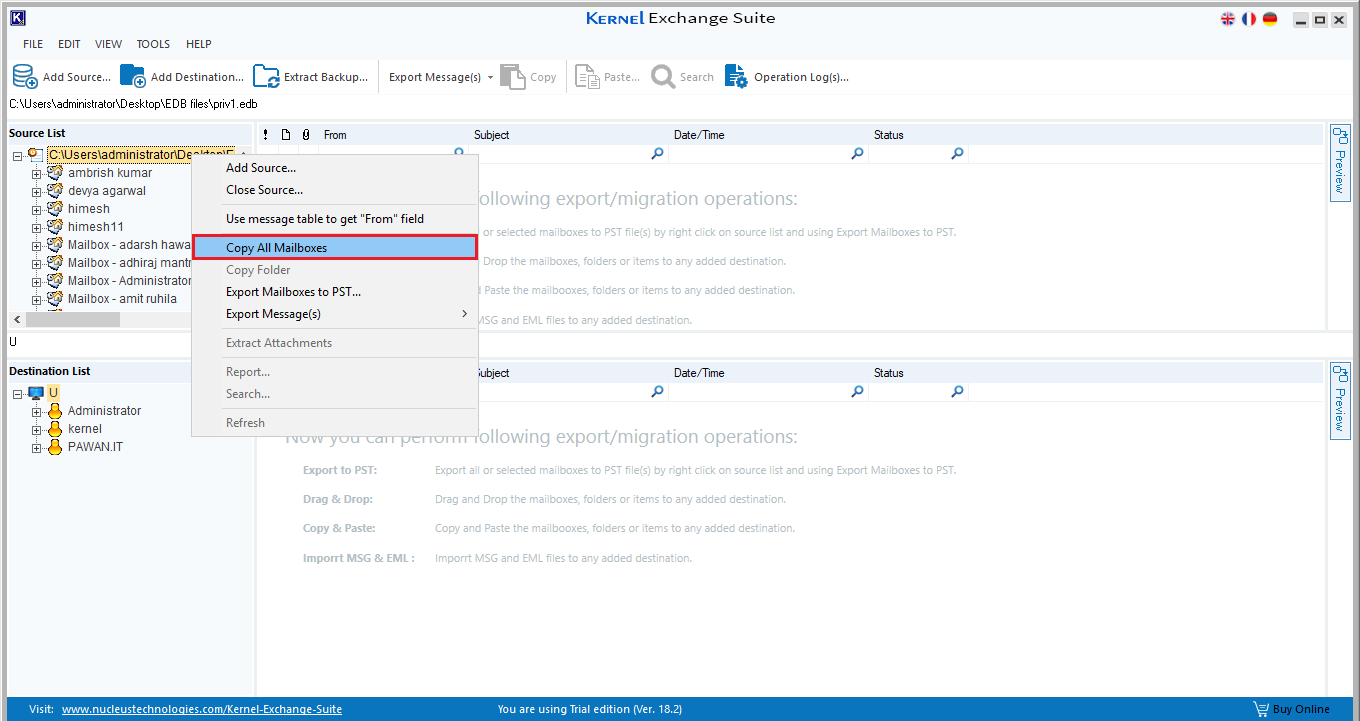Select the himesh11 mailbox row
The width and height of the screenshot is (1360, 721).
tap(95, 227)
